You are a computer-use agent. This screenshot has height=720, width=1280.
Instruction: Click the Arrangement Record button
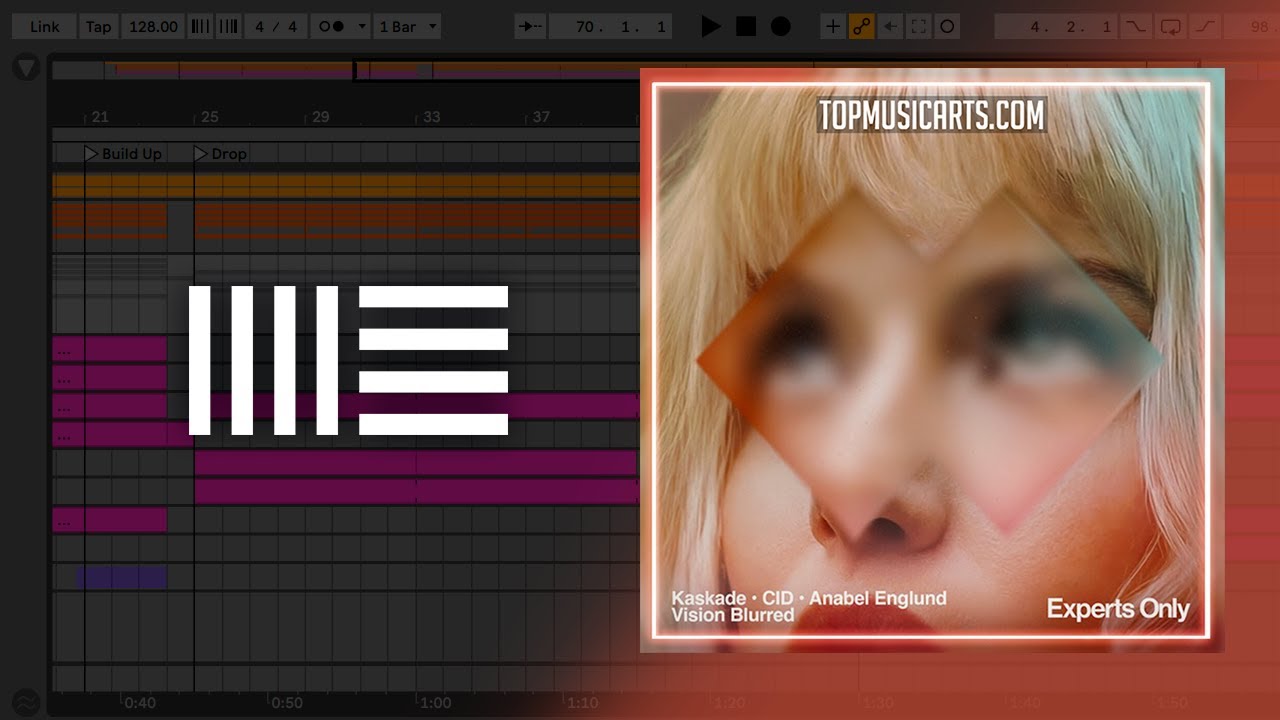781,27
